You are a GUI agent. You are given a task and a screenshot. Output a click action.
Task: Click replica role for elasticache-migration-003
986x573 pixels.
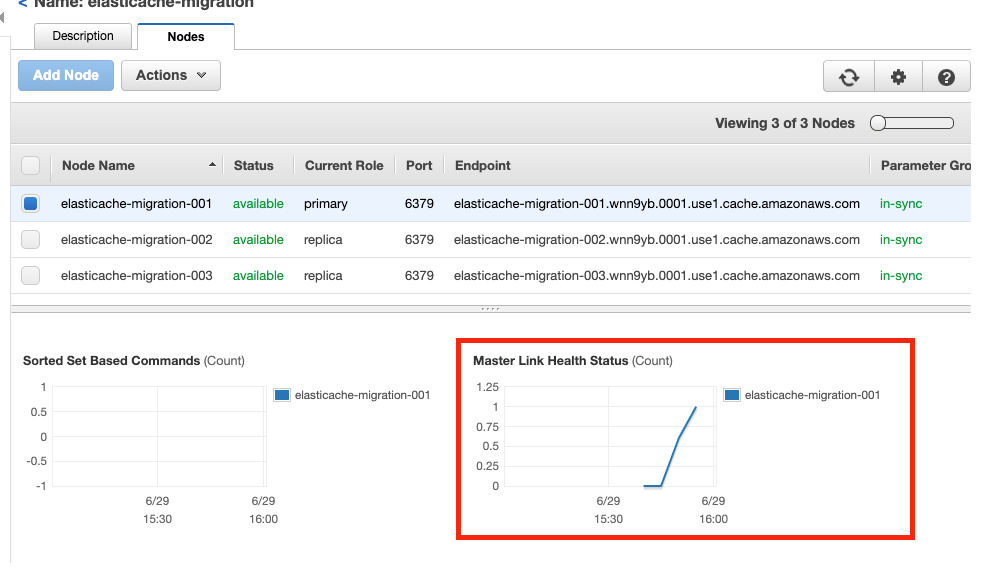[323, 275]
